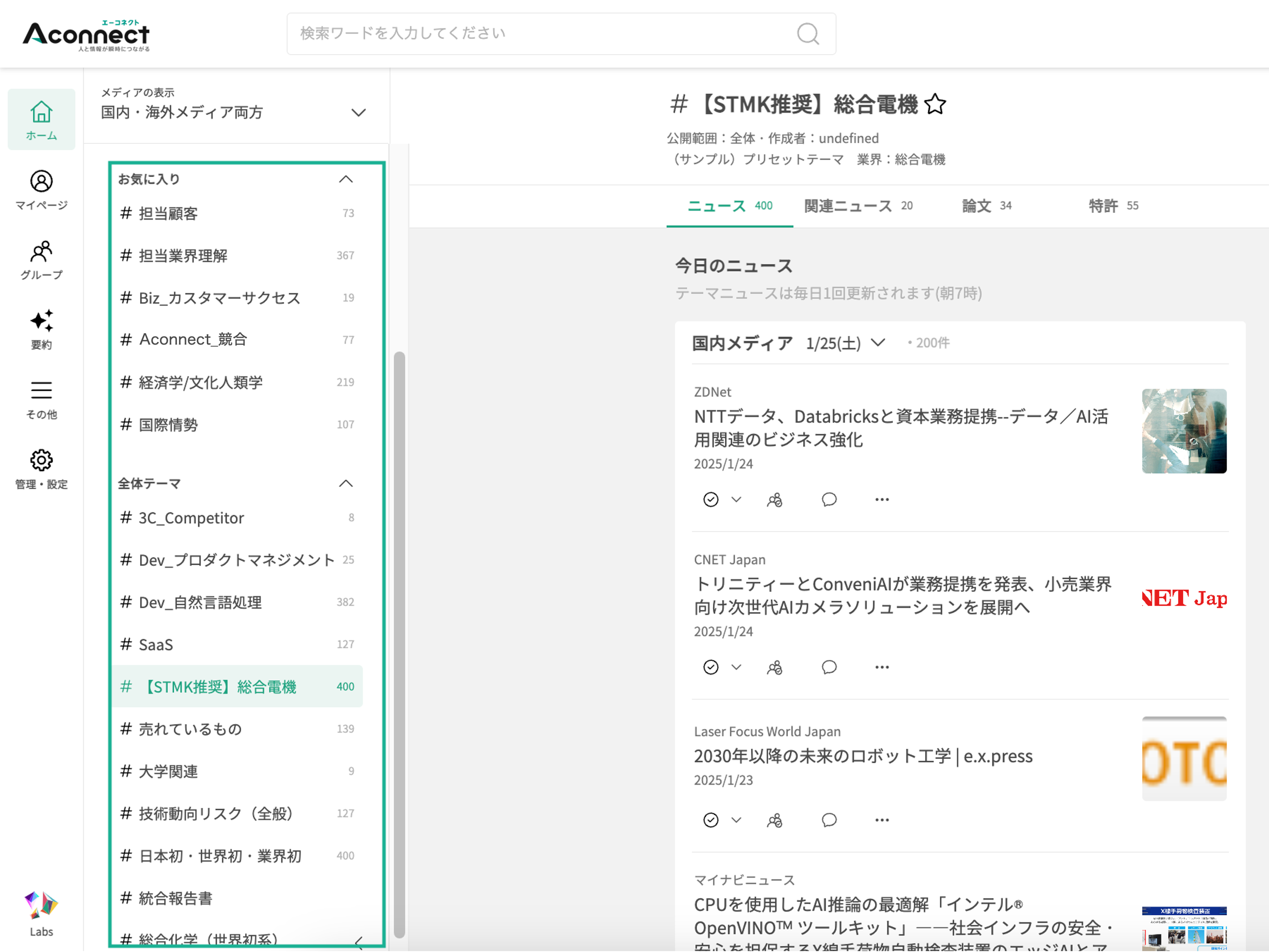Open the Group (グループ) sidebar icon
Image resolution: width=1269 pixels, height=952 pixels.
tap(41, 260)
